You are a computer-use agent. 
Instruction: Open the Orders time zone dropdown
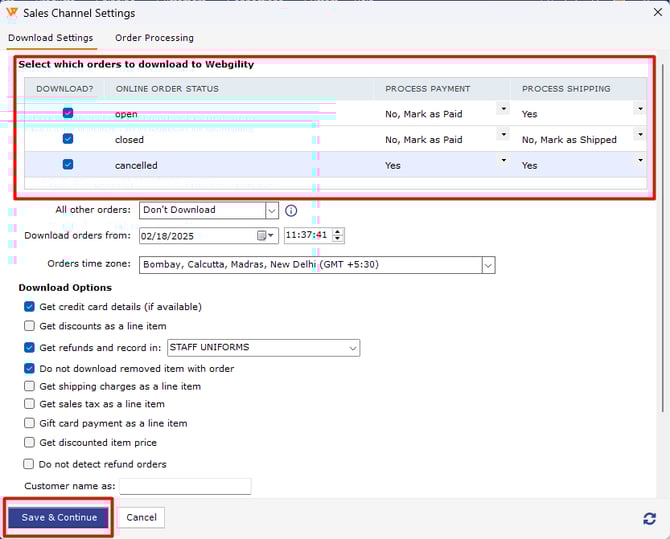point(488,265)
